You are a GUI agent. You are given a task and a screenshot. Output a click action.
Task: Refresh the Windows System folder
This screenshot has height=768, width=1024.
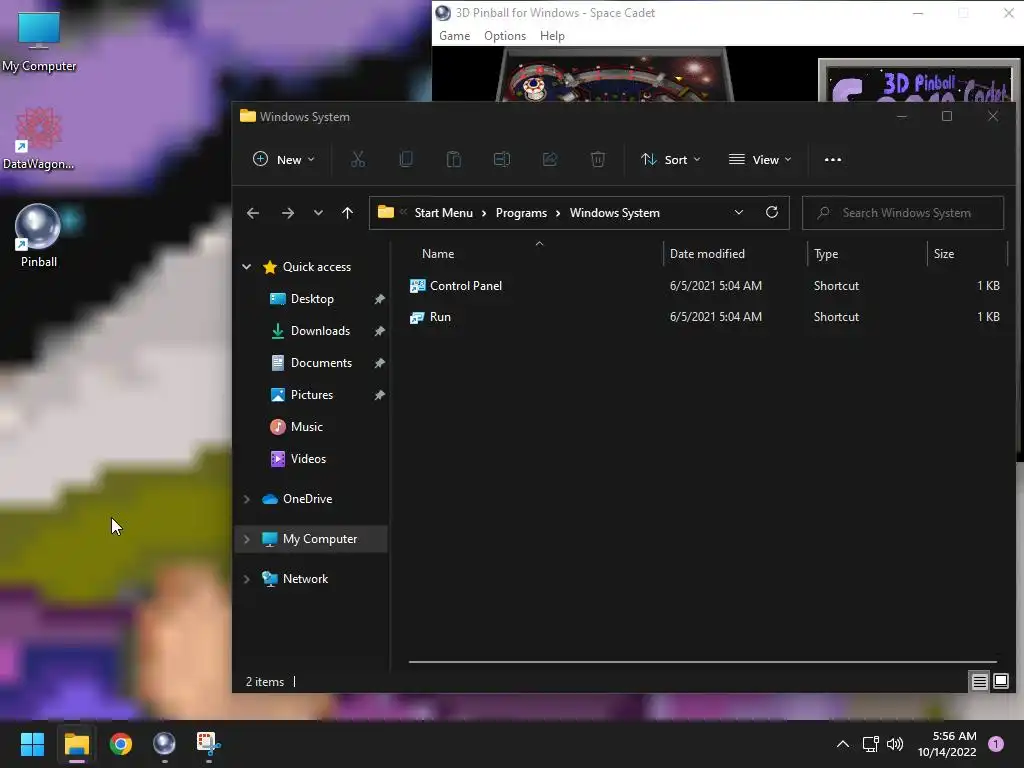771,212
